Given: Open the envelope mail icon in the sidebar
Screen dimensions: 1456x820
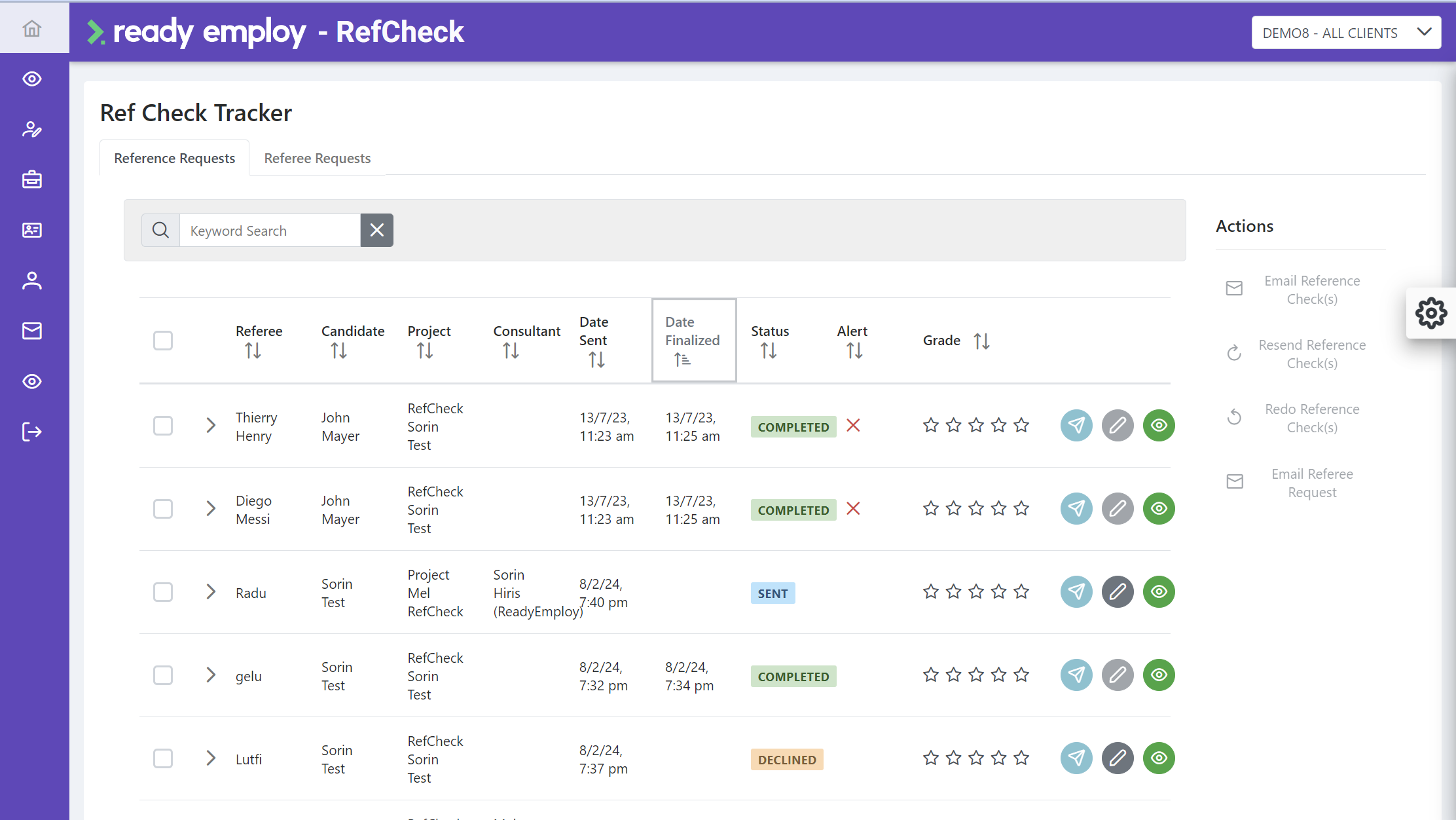Looking at the screenshot, I should 31,331.
